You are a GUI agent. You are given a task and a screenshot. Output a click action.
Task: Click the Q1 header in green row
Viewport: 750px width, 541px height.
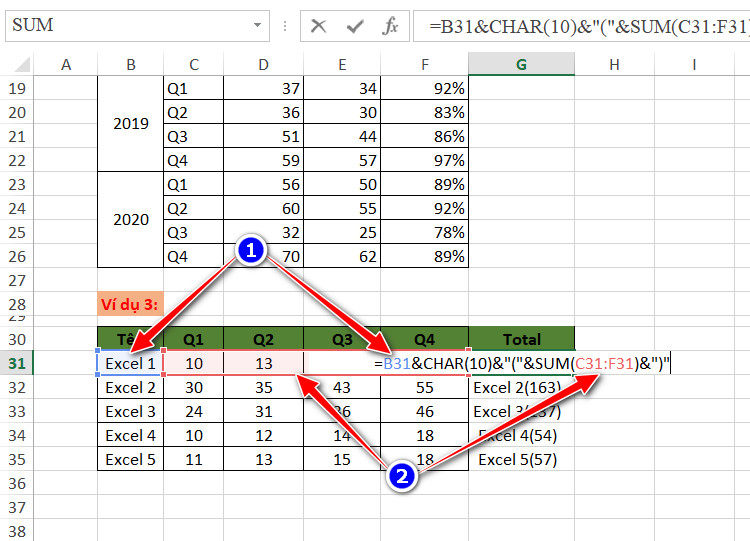194,339
